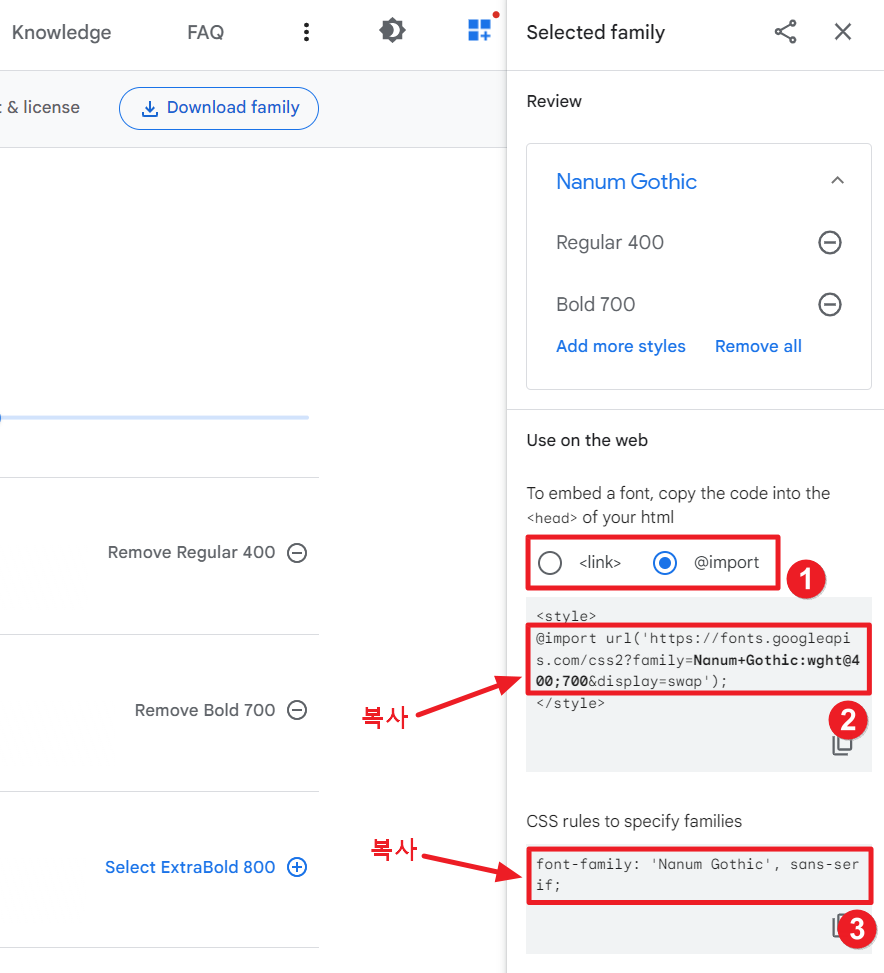
Task: Open the Nanum Gothic family link
Action: [x=626, y=181]
